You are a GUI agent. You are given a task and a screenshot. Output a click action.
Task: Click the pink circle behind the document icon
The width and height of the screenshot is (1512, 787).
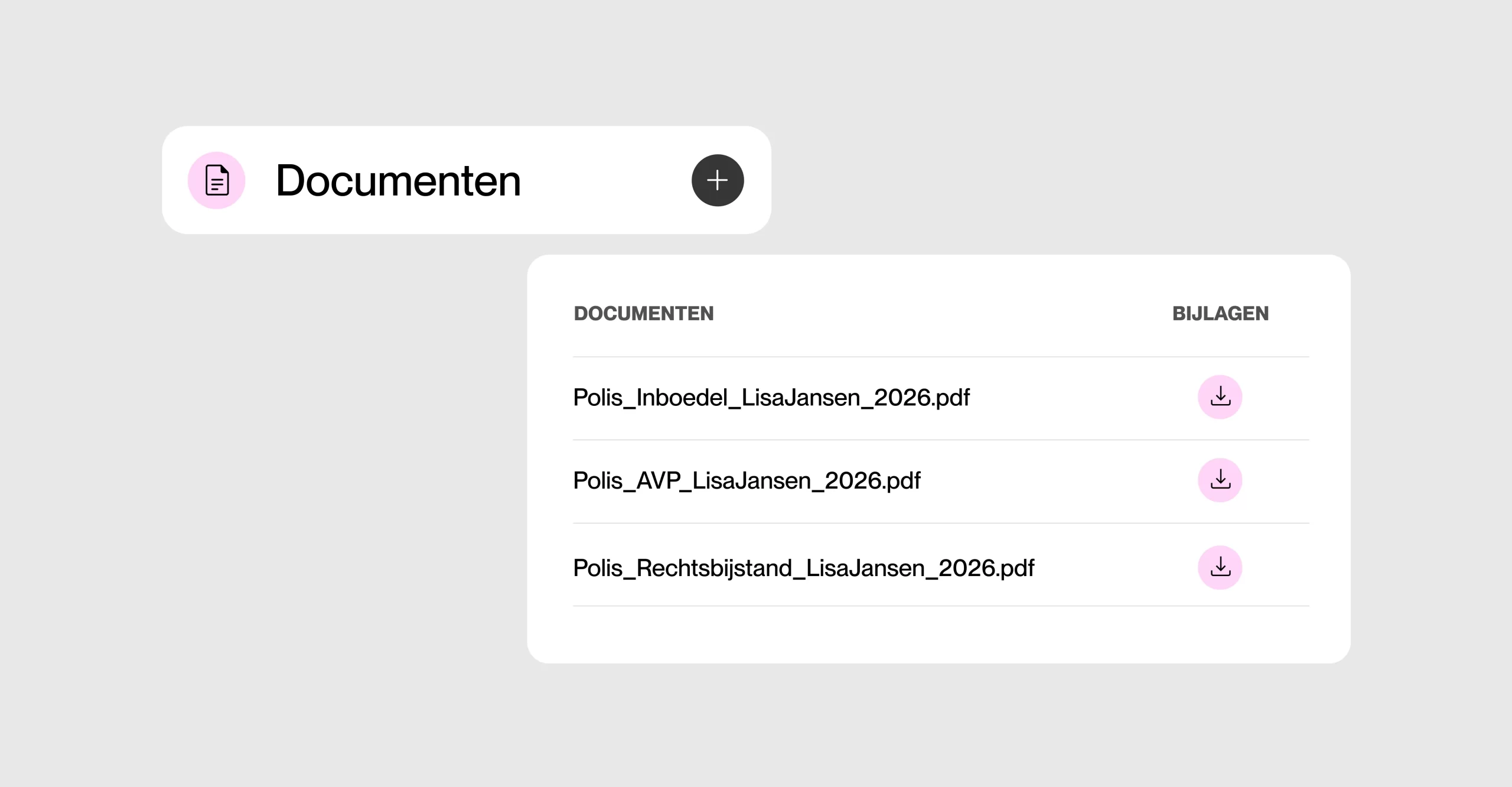216,180
